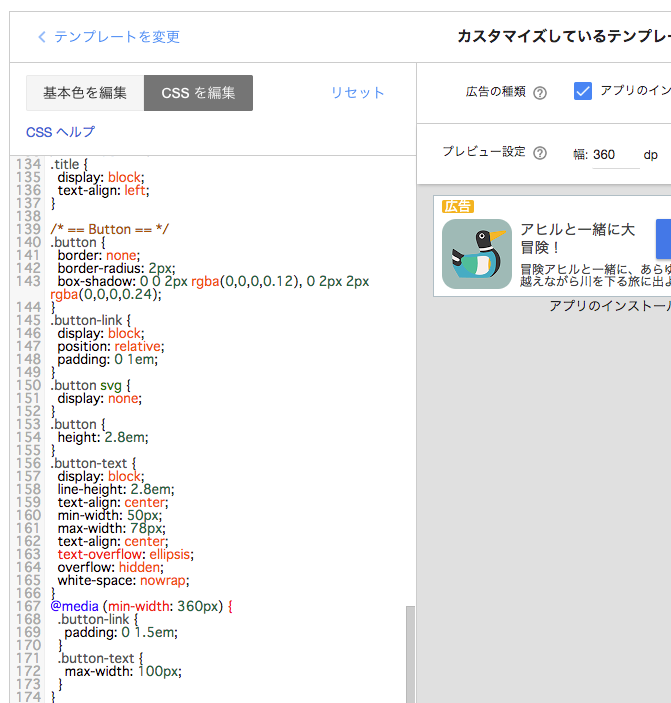Click 'text-overflow: ellipsis;' code line
This screenshot has width=671, height=703.
click(126, 554)
